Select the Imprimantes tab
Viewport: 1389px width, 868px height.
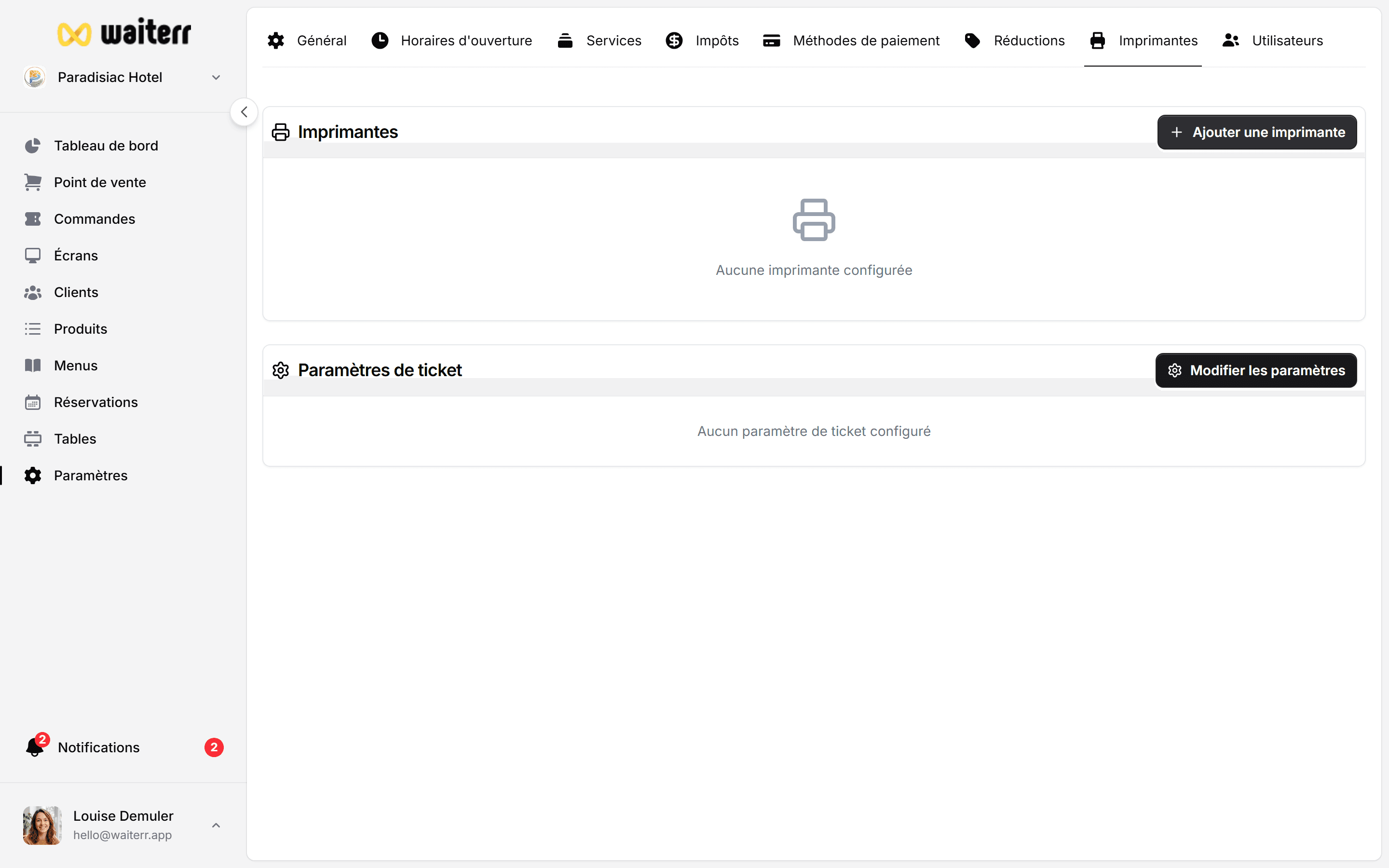[1144, 41]
